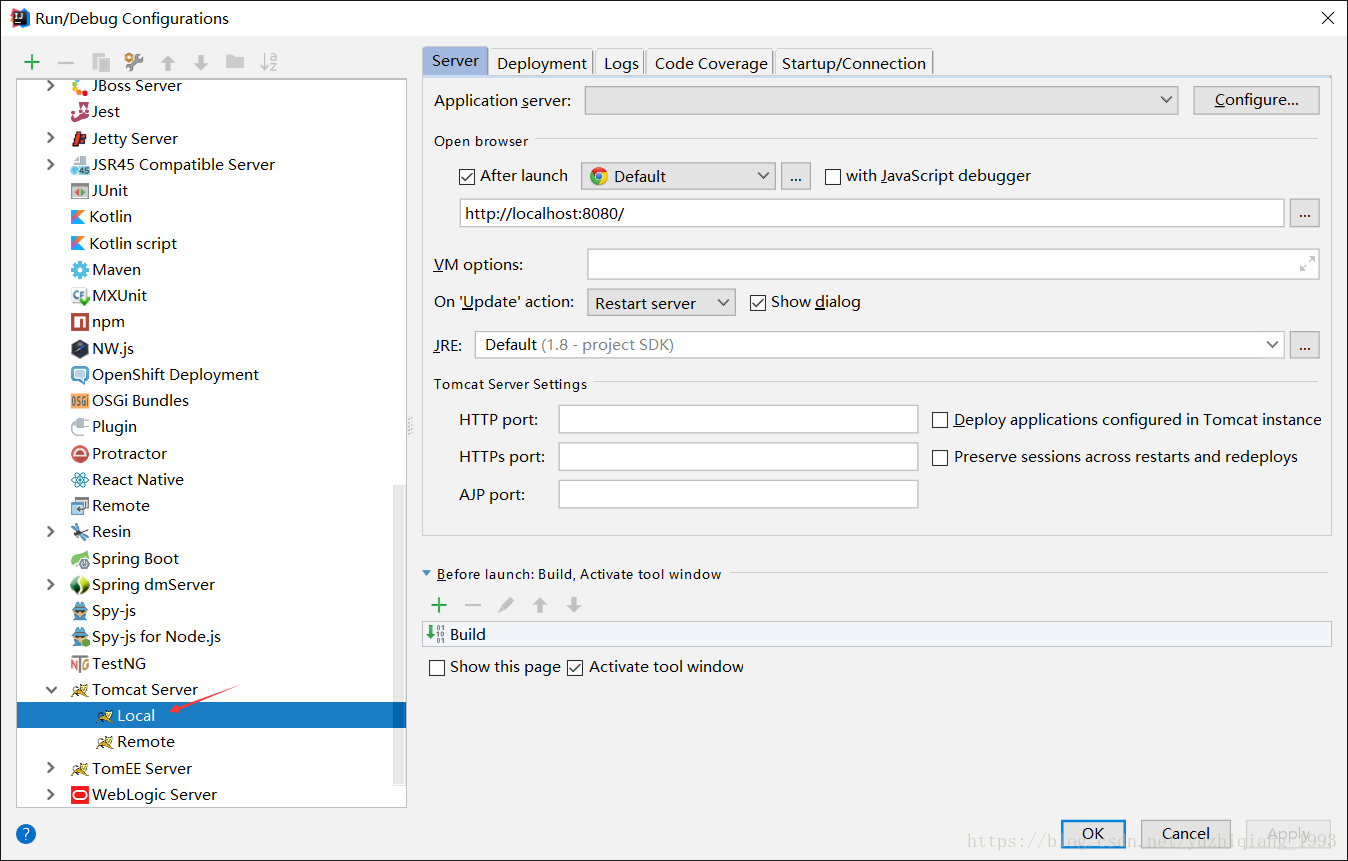The height and width of the screenshot is (861, 1348).
Task: Sort configurations alphabetically with the a-z icon
Action: click(x=269, y=62)
